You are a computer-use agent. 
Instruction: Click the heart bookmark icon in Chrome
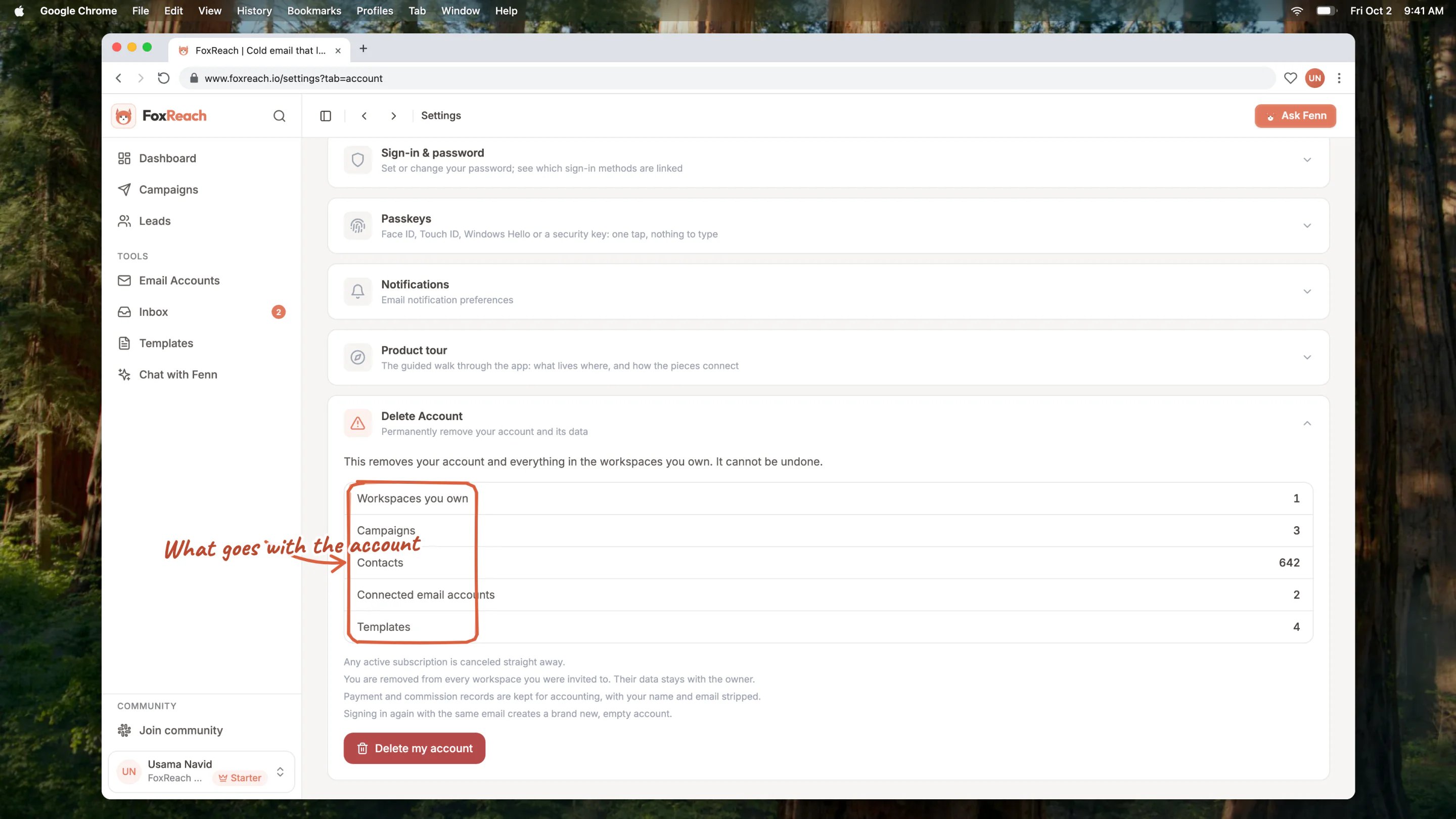[1290, 78]
